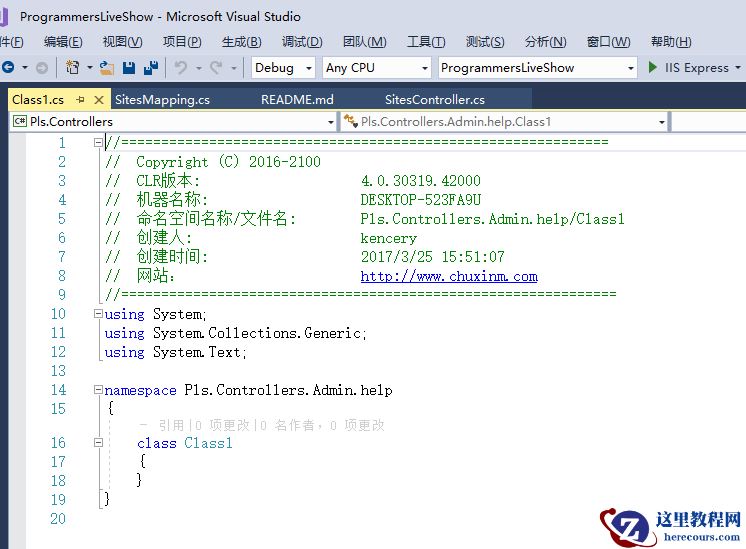The height and width of the screenshot is (549, 746).
Task: Open Navigate Backward history dropdown arrow
Action: point(25,68)
